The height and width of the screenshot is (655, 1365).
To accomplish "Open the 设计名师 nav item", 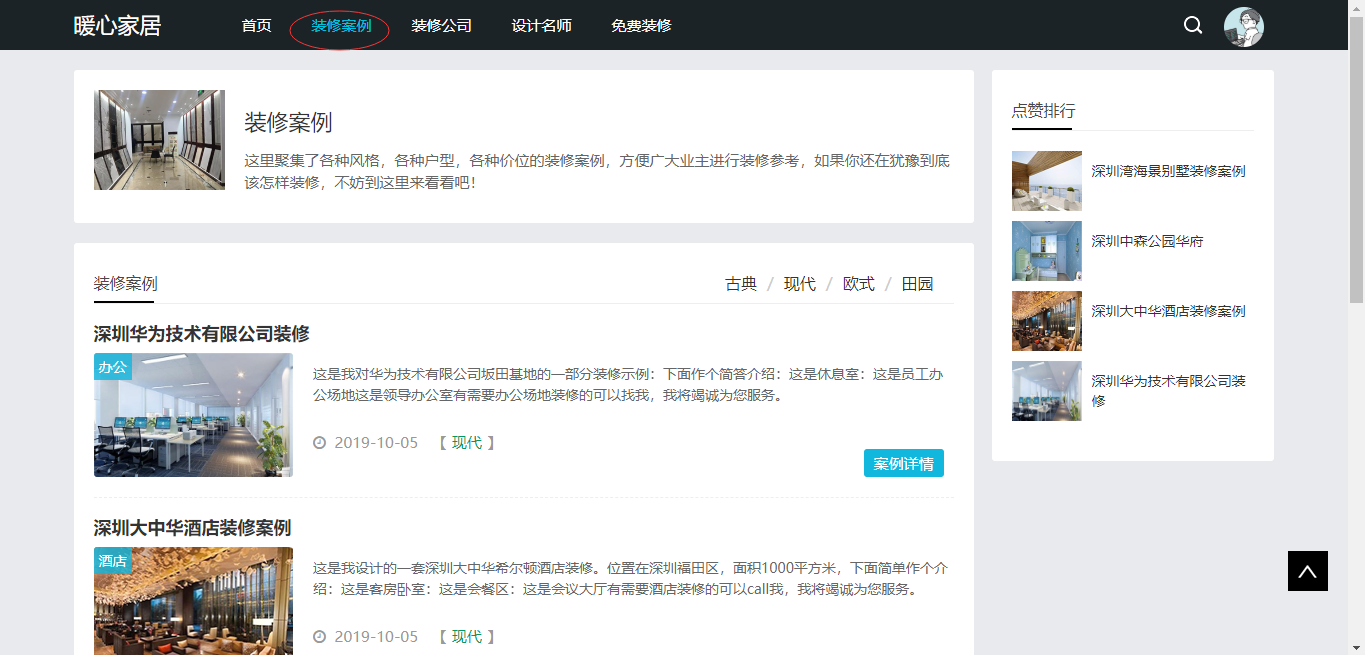I will (541, 26).
